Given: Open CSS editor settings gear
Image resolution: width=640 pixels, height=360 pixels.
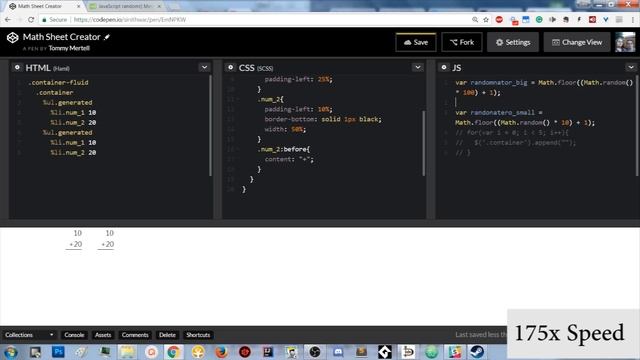Looking at the screenshot, I should tap(231, 67).
